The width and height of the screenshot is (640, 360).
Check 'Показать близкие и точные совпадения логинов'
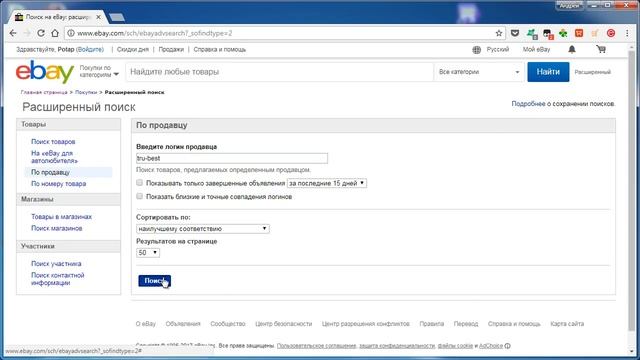(x=140, y=196)
